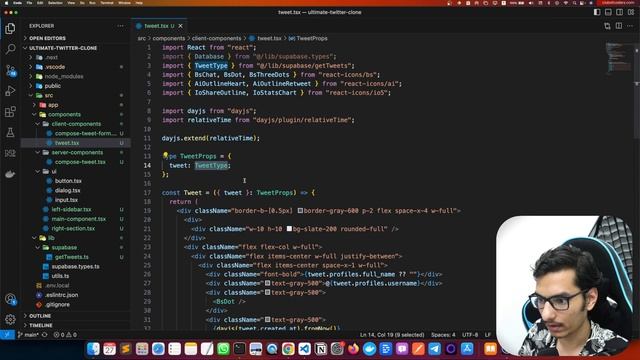640x360 pixels.
Task: Change encoding via UTF-8 status item
Action: tap(470, 335)
